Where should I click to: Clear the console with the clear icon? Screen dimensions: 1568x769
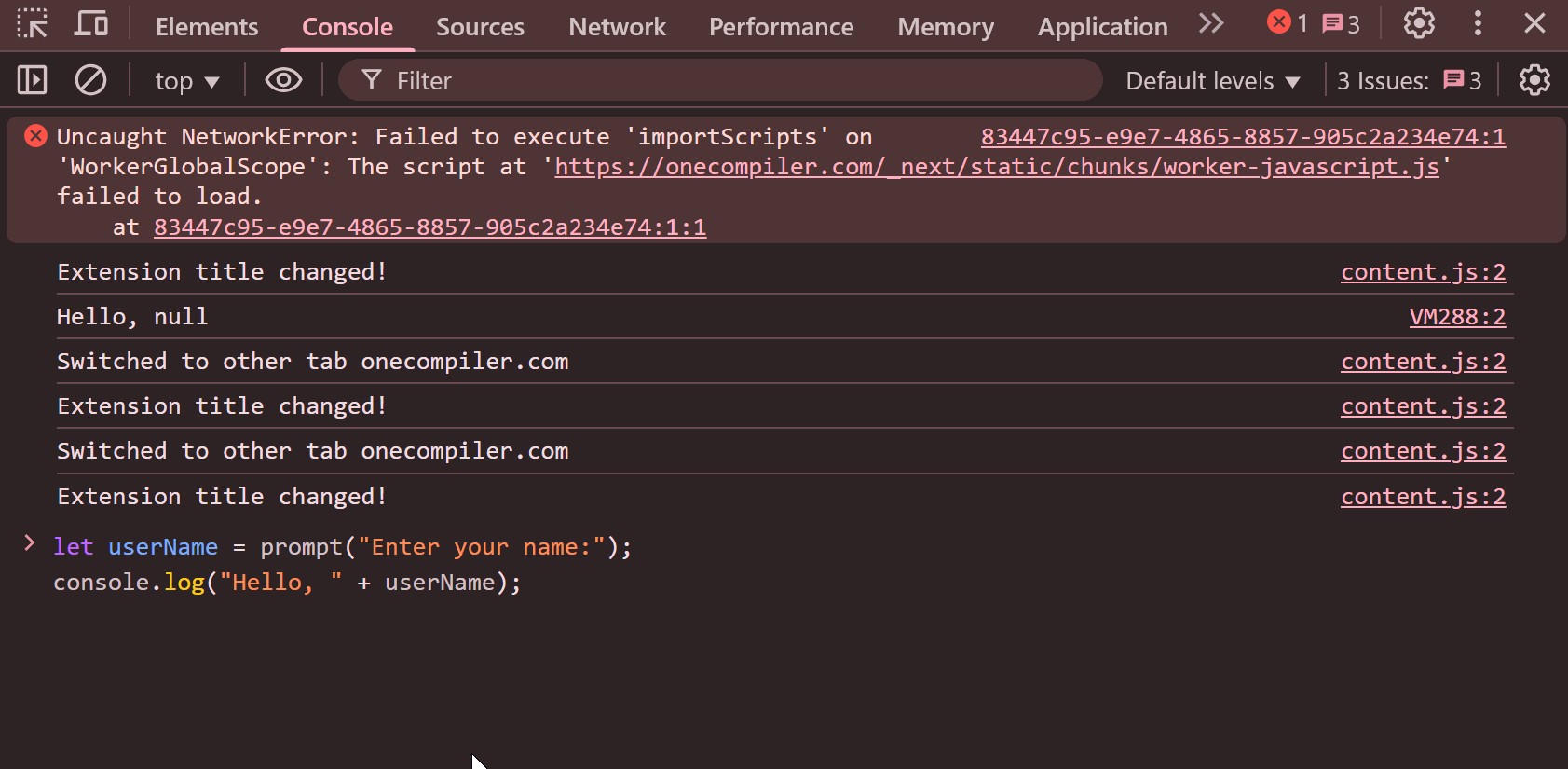pos(90,81)
